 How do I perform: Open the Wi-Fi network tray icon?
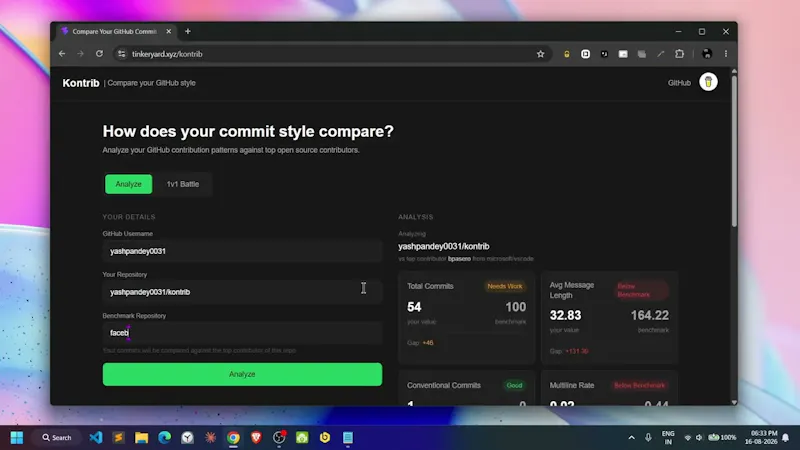[x=688, y=437]
